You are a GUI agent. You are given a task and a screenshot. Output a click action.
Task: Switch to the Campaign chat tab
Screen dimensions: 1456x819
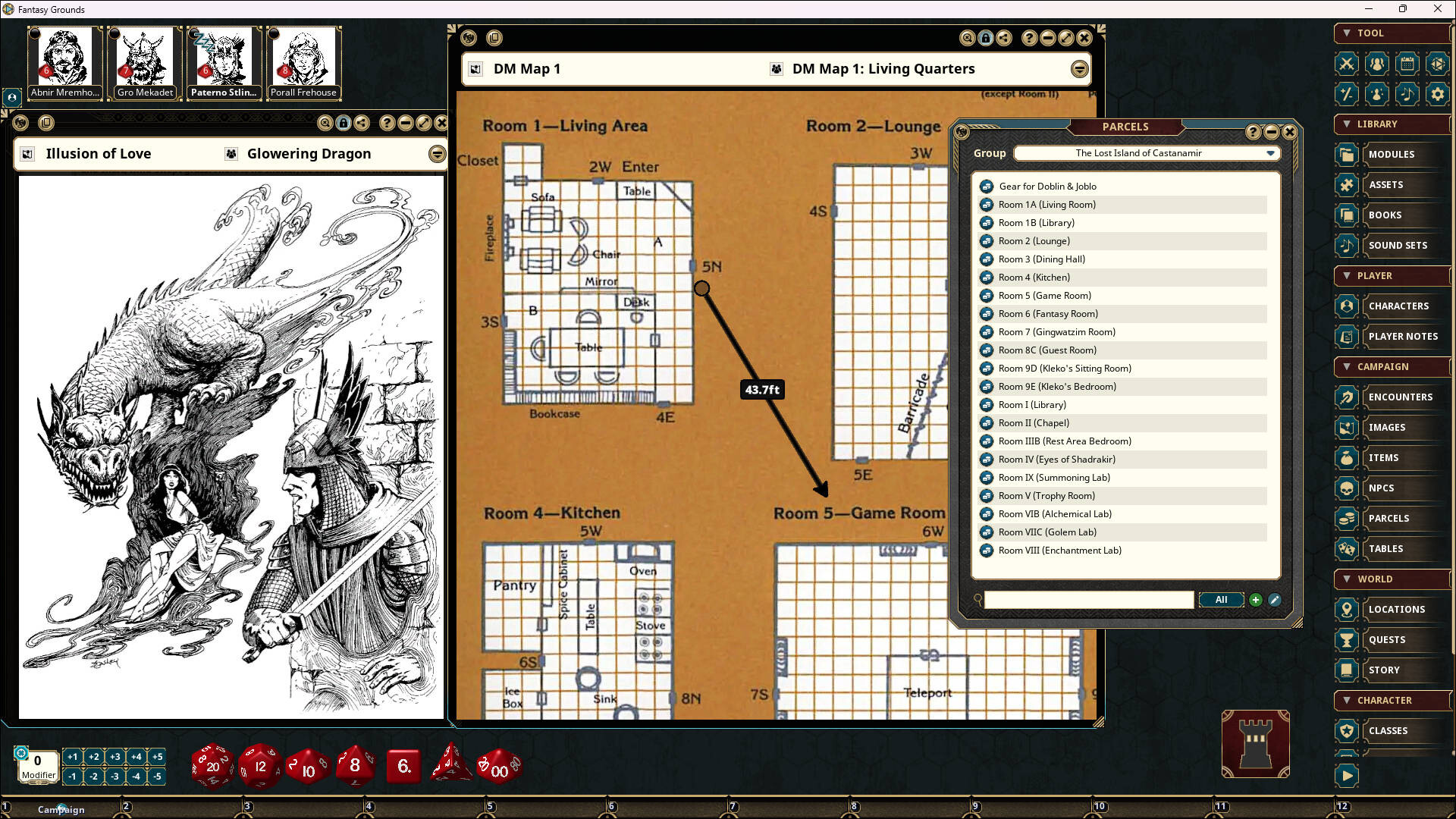(61, 809)
